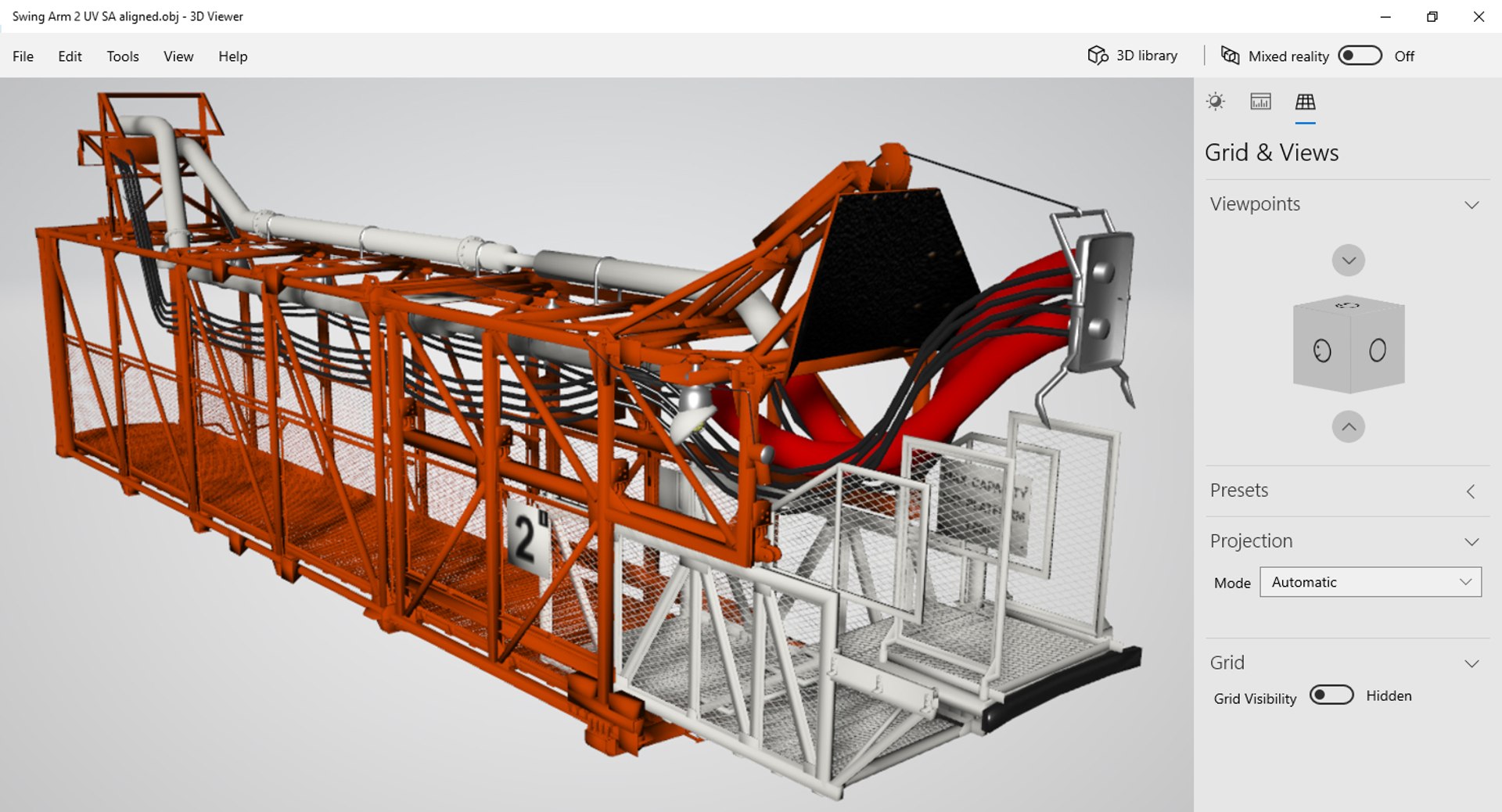1502x812 pixels.
Task: Click the Viewpoints section header text
Action: [x=1255, y=204]
